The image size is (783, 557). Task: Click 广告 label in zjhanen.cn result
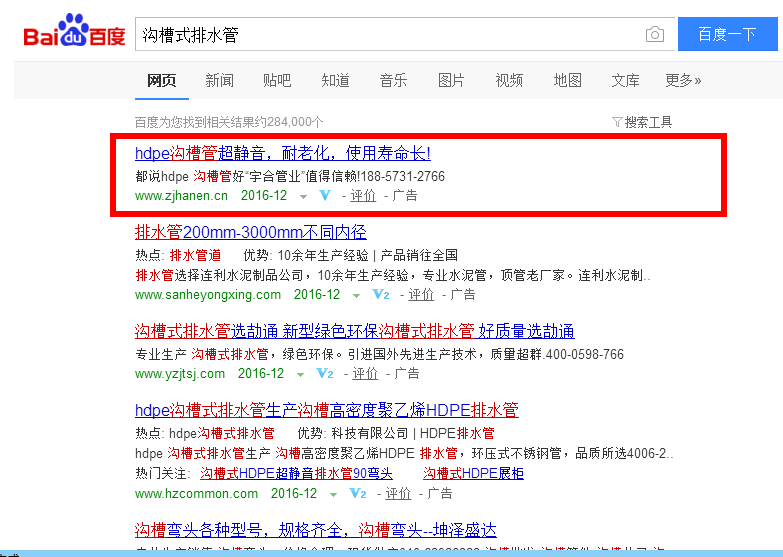(x=405, y=195)
